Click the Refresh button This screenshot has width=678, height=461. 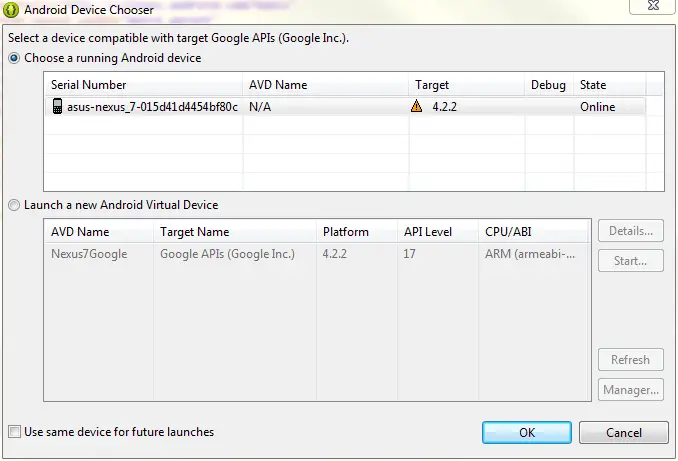pyautogui.click(x=630, y=360)
